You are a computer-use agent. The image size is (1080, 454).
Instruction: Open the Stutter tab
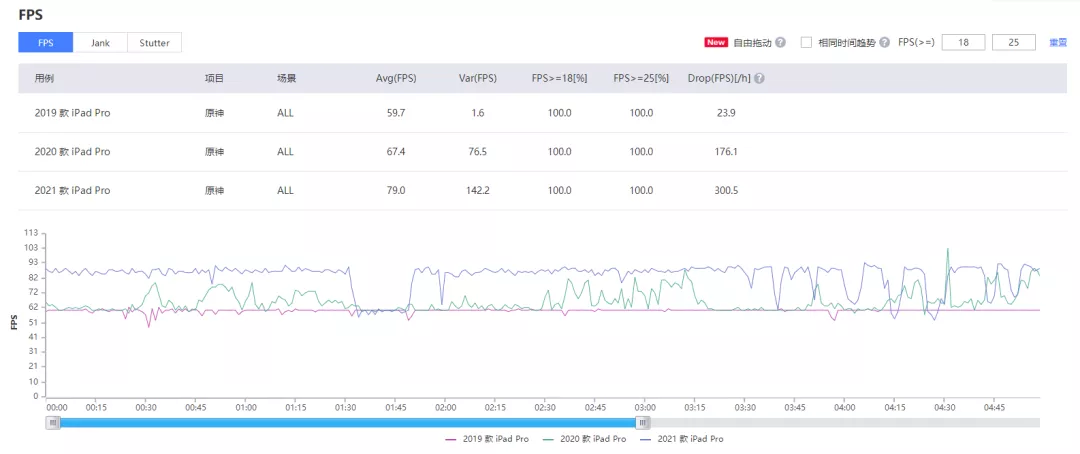click(154, 43)
